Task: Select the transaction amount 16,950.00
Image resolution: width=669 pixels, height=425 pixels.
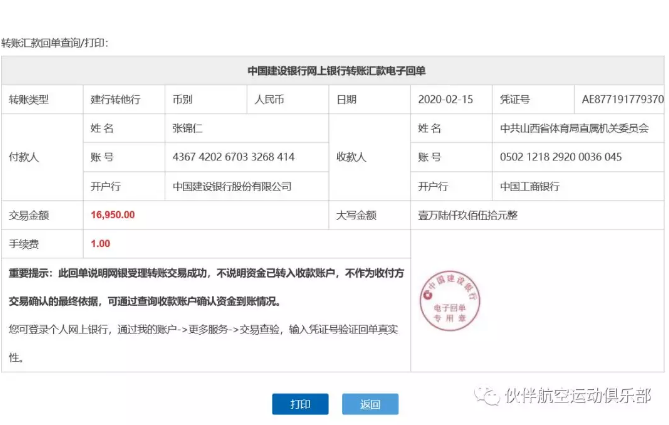Action: pos(112,214)
